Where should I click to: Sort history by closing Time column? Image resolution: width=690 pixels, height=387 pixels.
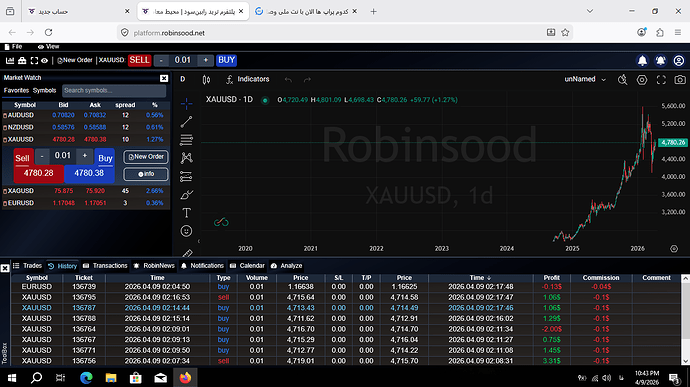click(x=480, y=278)
